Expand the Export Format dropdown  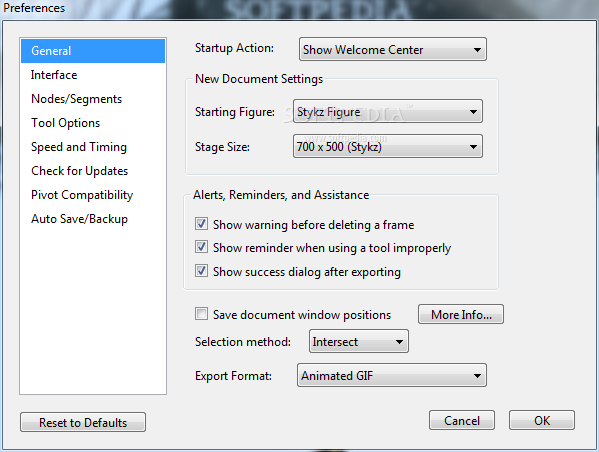click(392, 375)
